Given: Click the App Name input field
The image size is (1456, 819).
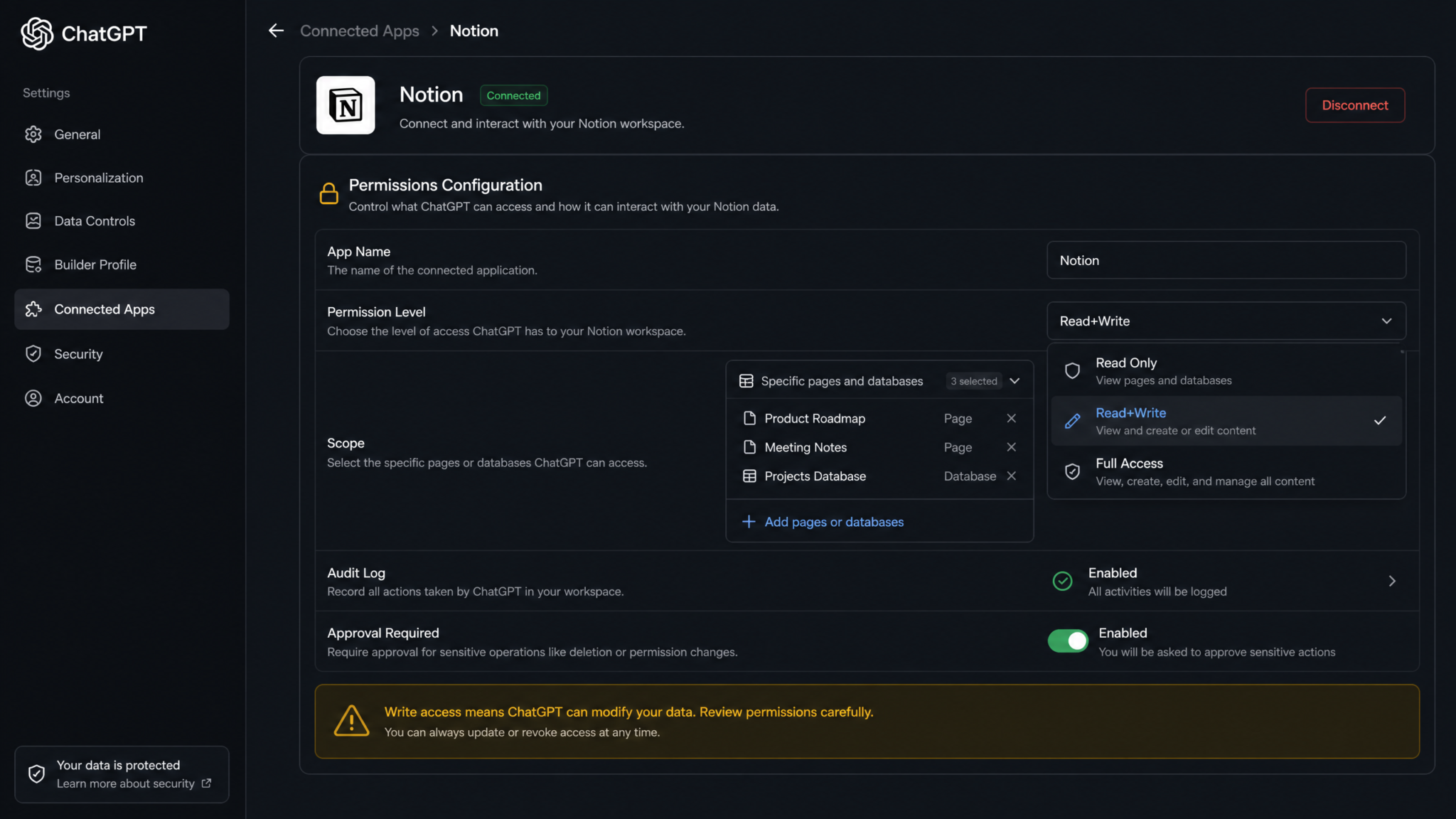Looking at the screenshot, I should (1226, 260).
